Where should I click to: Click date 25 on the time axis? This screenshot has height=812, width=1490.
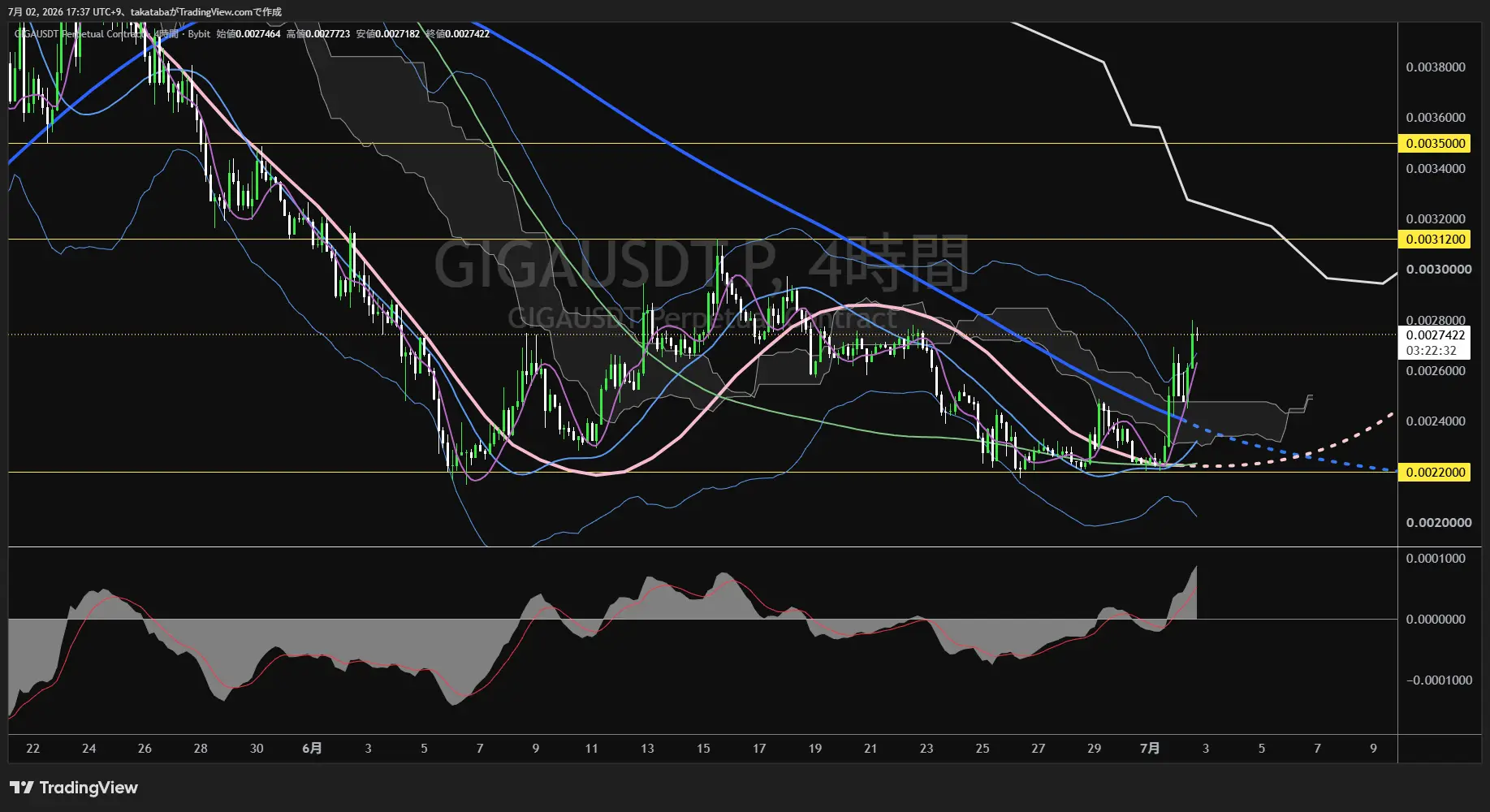[x=983, y=749]
